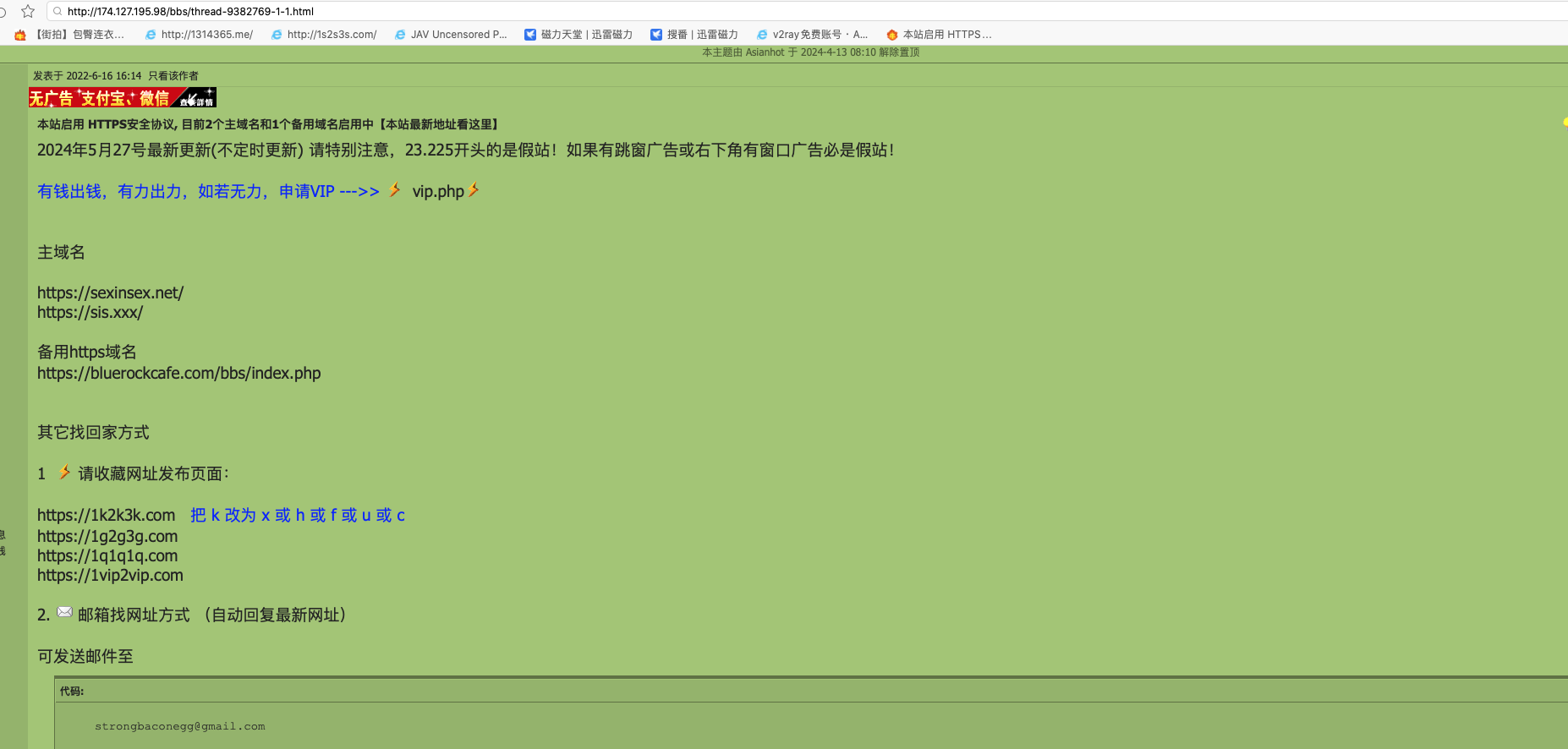Click the 代码: code block header
Viewport: 1568px width, 749px height.
(x=72, y=691)
